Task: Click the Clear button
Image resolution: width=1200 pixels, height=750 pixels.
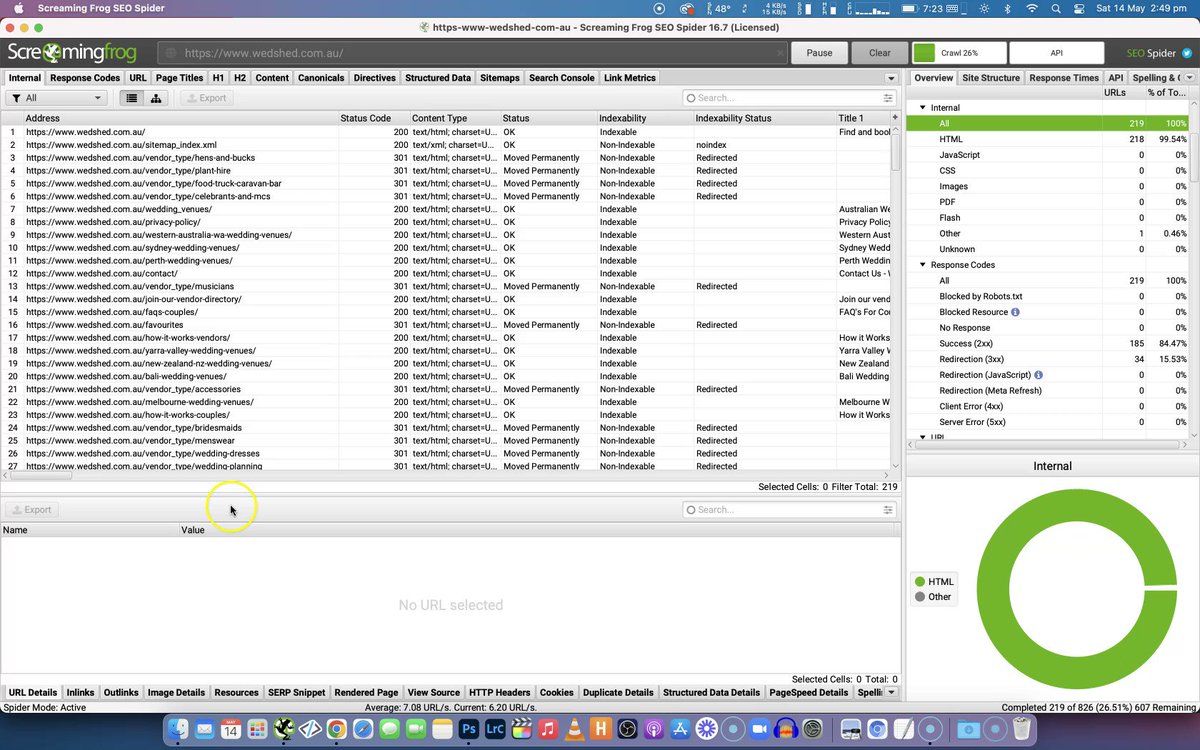Action: coord(880,53)
